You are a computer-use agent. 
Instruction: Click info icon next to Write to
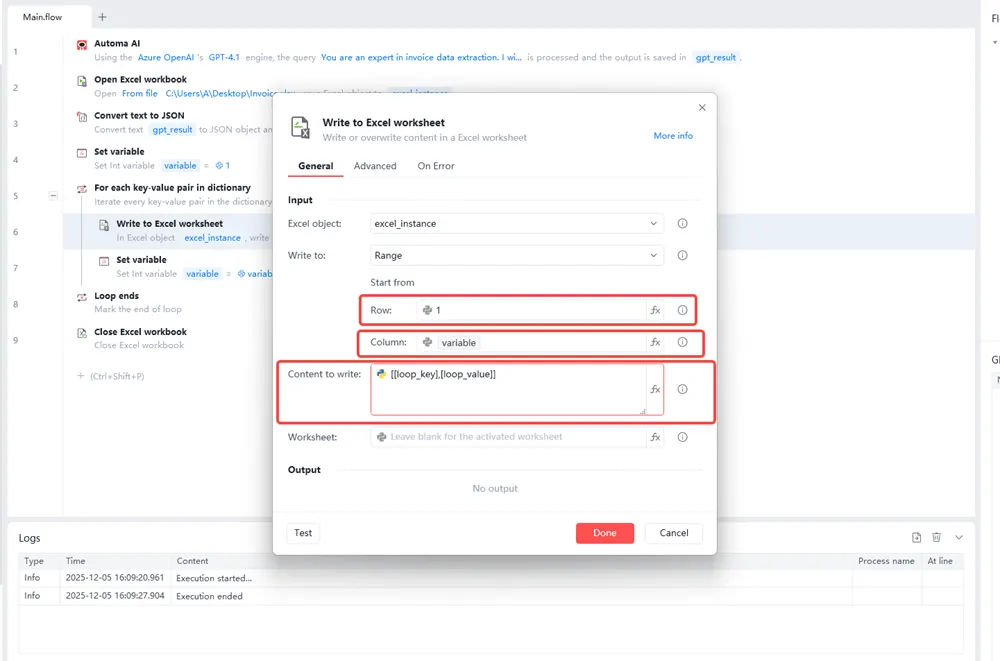682,255
